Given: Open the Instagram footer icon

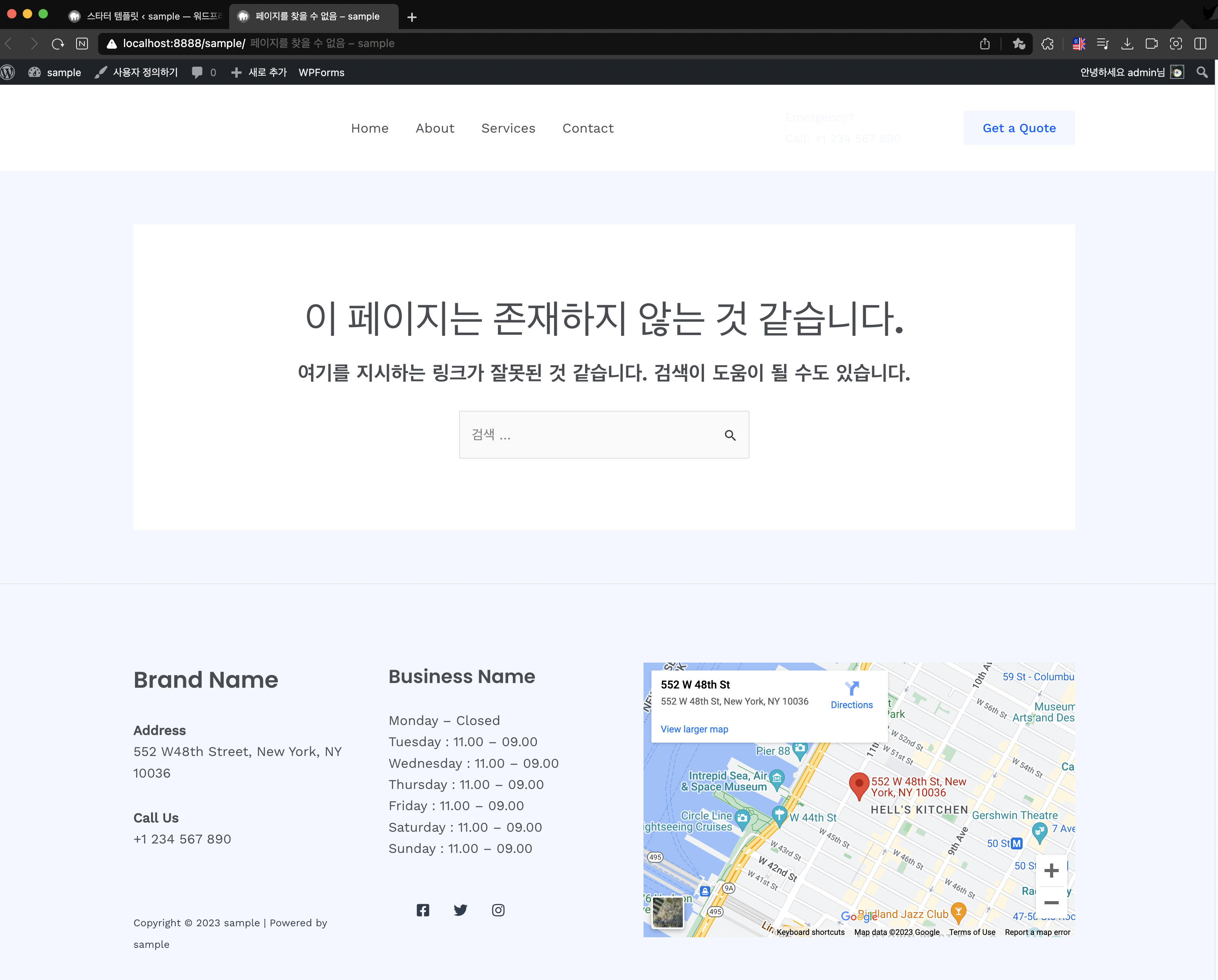Looking at the screenshot, I should pos(498,910).
